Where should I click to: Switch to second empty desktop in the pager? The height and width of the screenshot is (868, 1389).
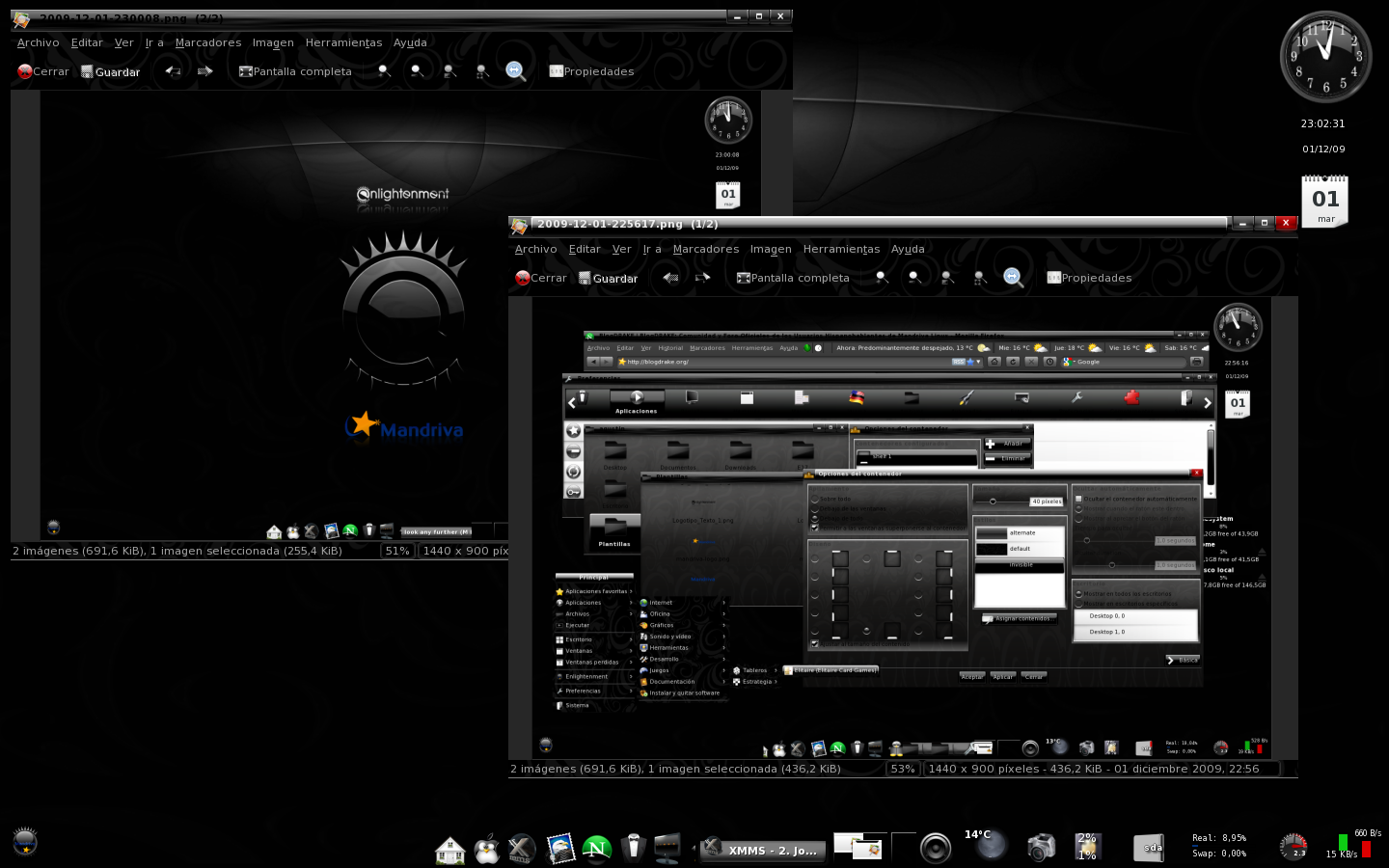(x=903, y=846)
